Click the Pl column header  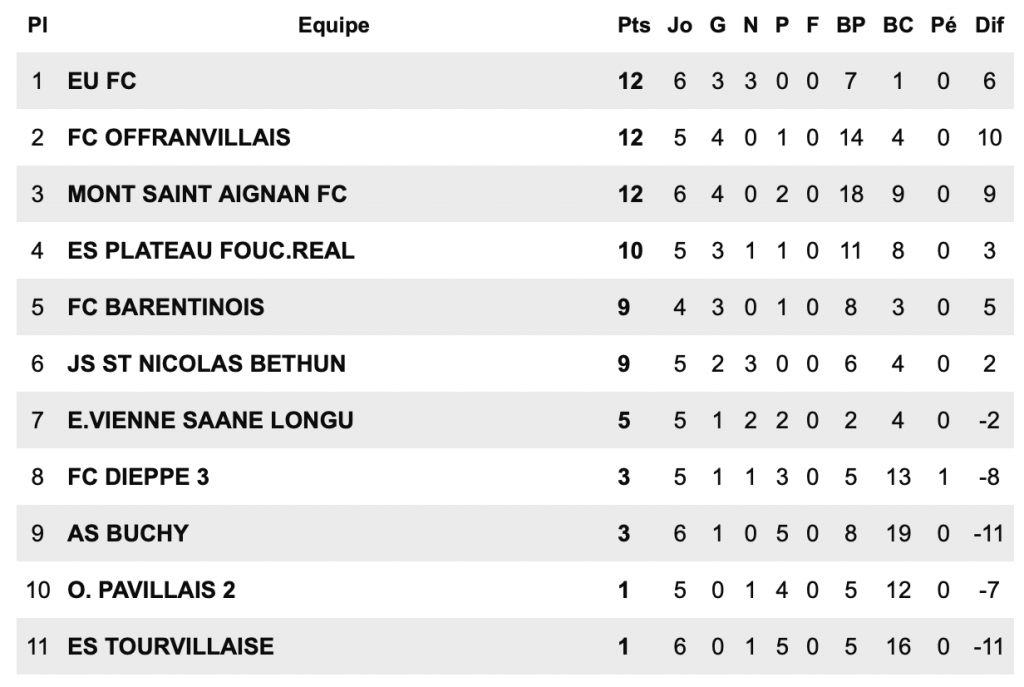tap(36, 26)
